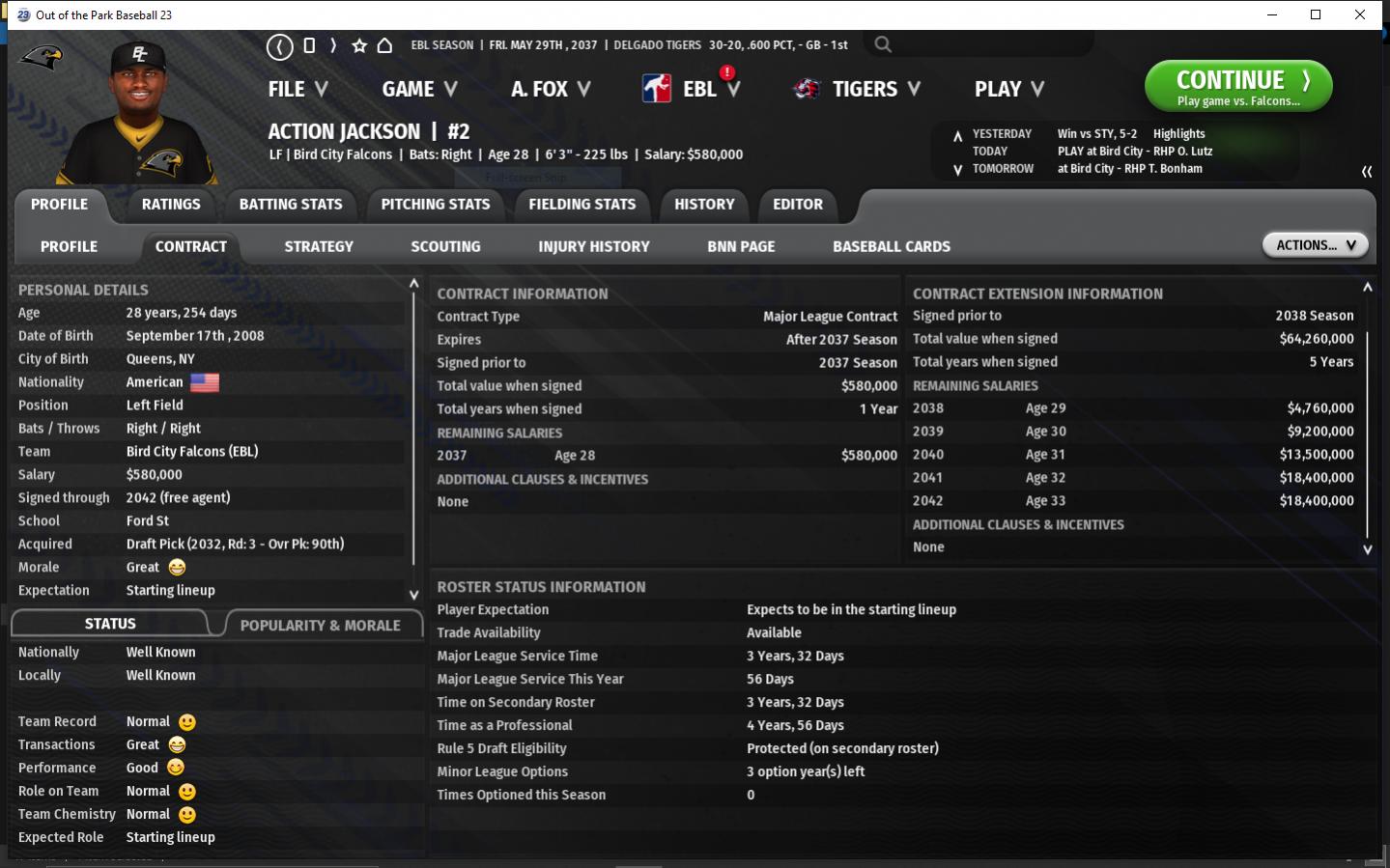Open yesterday's game Highlights link
Viewport: 1390px width, 868px height.
point(1178,134)
